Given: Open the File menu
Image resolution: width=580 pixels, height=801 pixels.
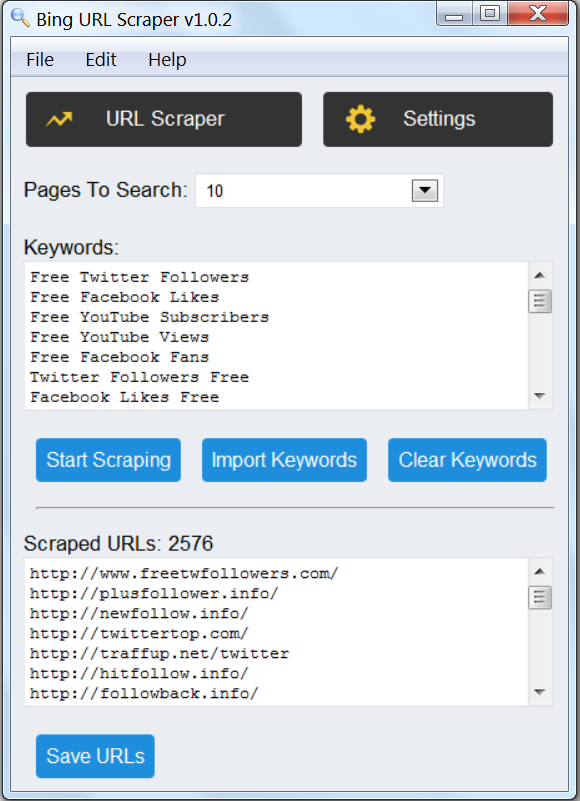Looking at the screenshot, I should 39,60.
